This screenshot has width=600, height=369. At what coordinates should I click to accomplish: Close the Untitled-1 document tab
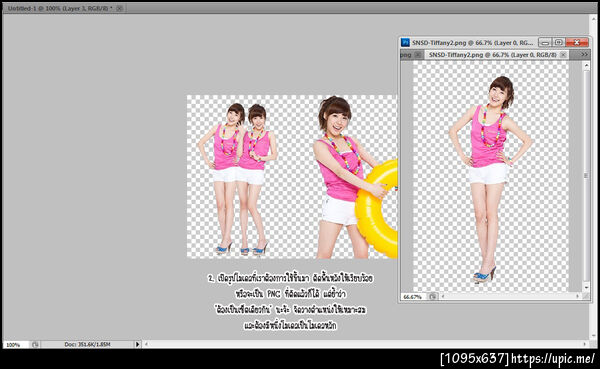point(119,8)
